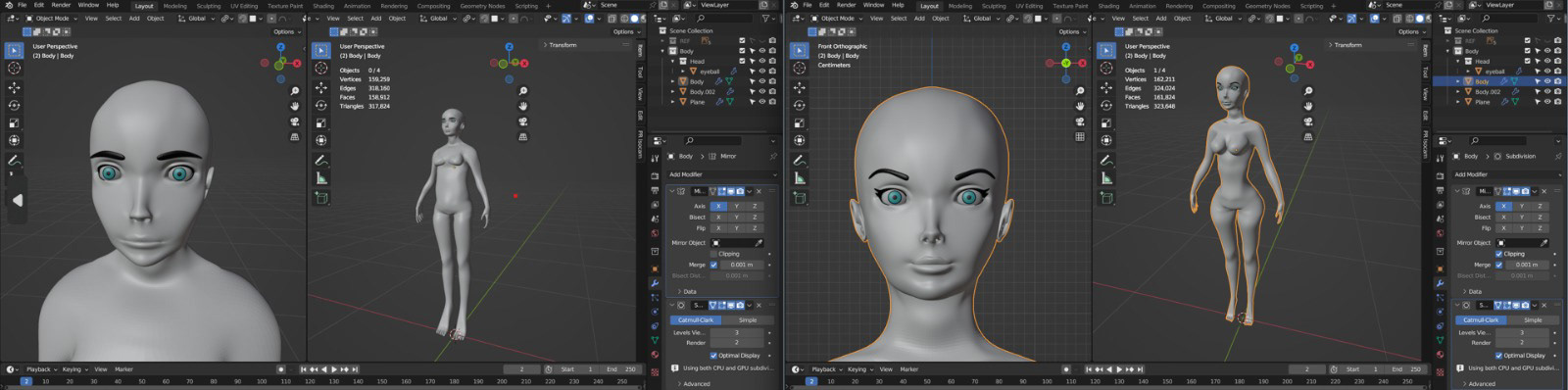Select Select Box tool in right window's front orthographic viewport
The height and width of the screenshot is (390, 1568).
(799, 50)
